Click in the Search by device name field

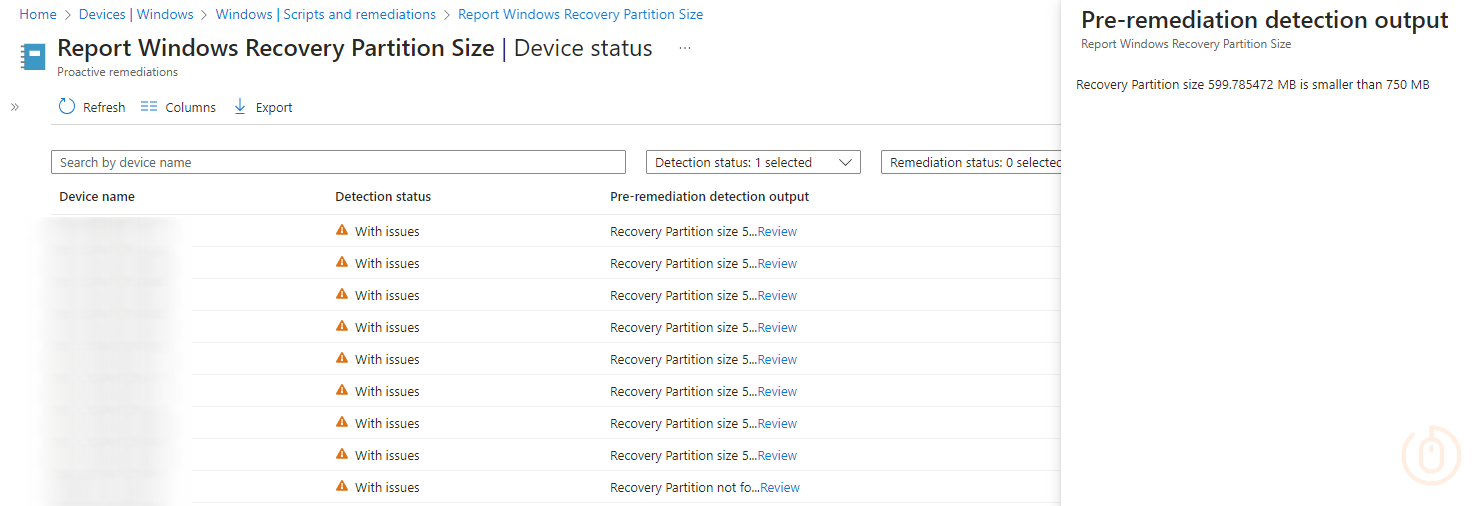click(x=338, y=162)
